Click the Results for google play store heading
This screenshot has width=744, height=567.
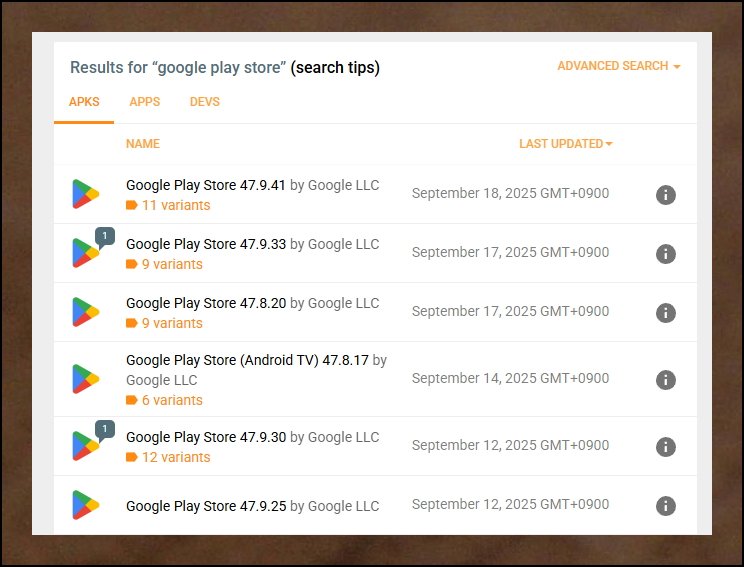[178, 67]
